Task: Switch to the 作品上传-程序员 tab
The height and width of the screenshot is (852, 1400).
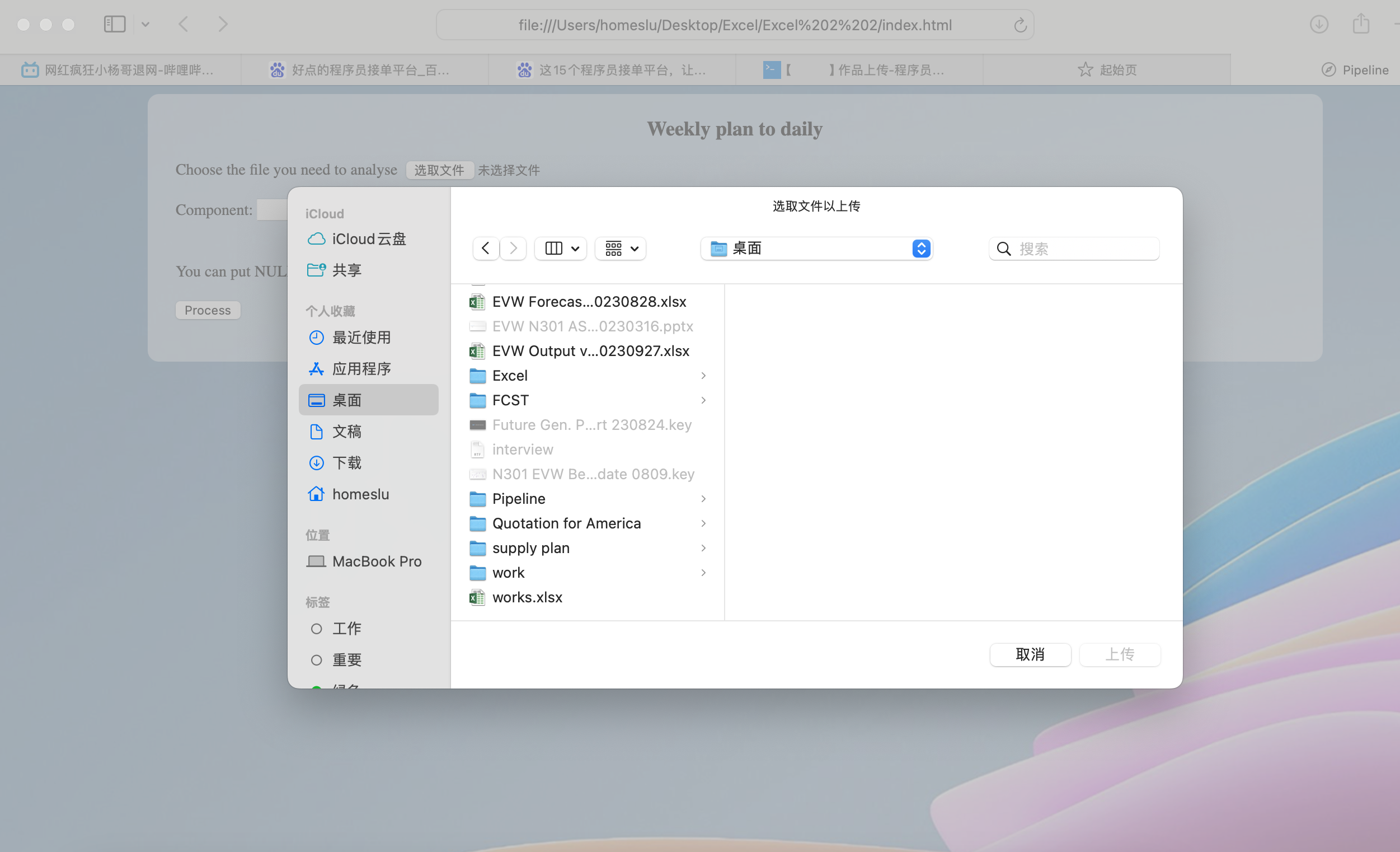Action: coord(859,70)
